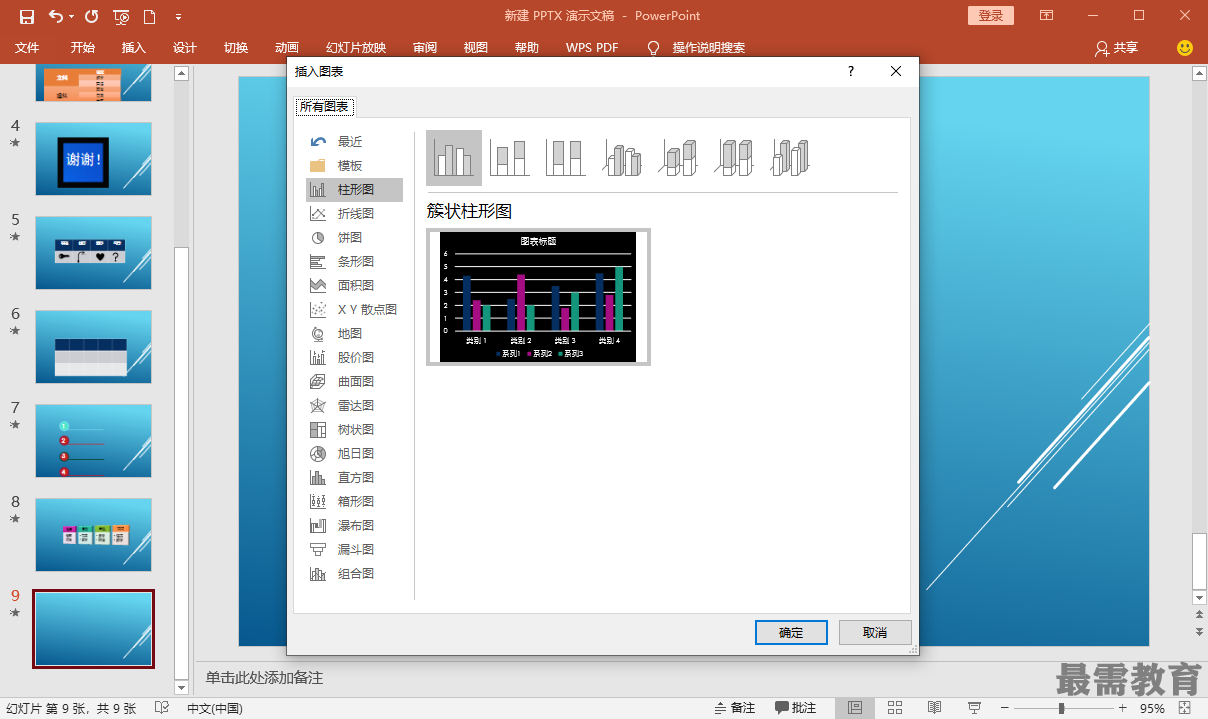Viewport: 1208px width, 719px height.
Task: Confirm the chart with 确定 button
Action: (791, 633)
